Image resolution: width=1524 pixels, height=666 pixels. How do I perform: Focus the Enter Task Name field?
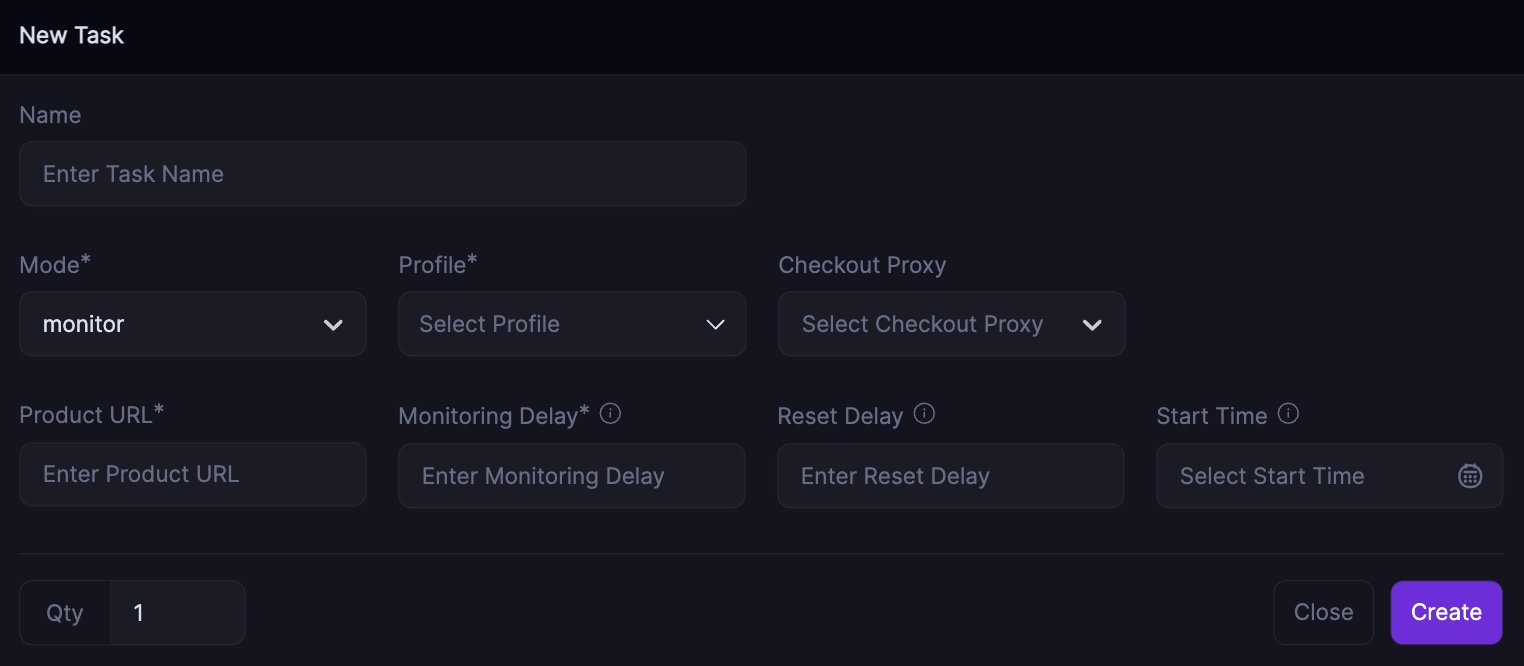tap(382, 174)
